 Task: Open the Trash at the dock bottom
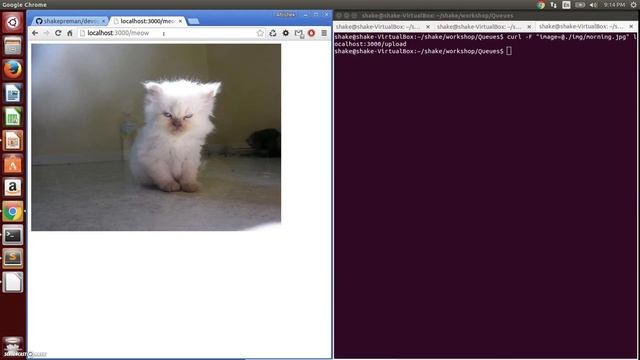13,346
